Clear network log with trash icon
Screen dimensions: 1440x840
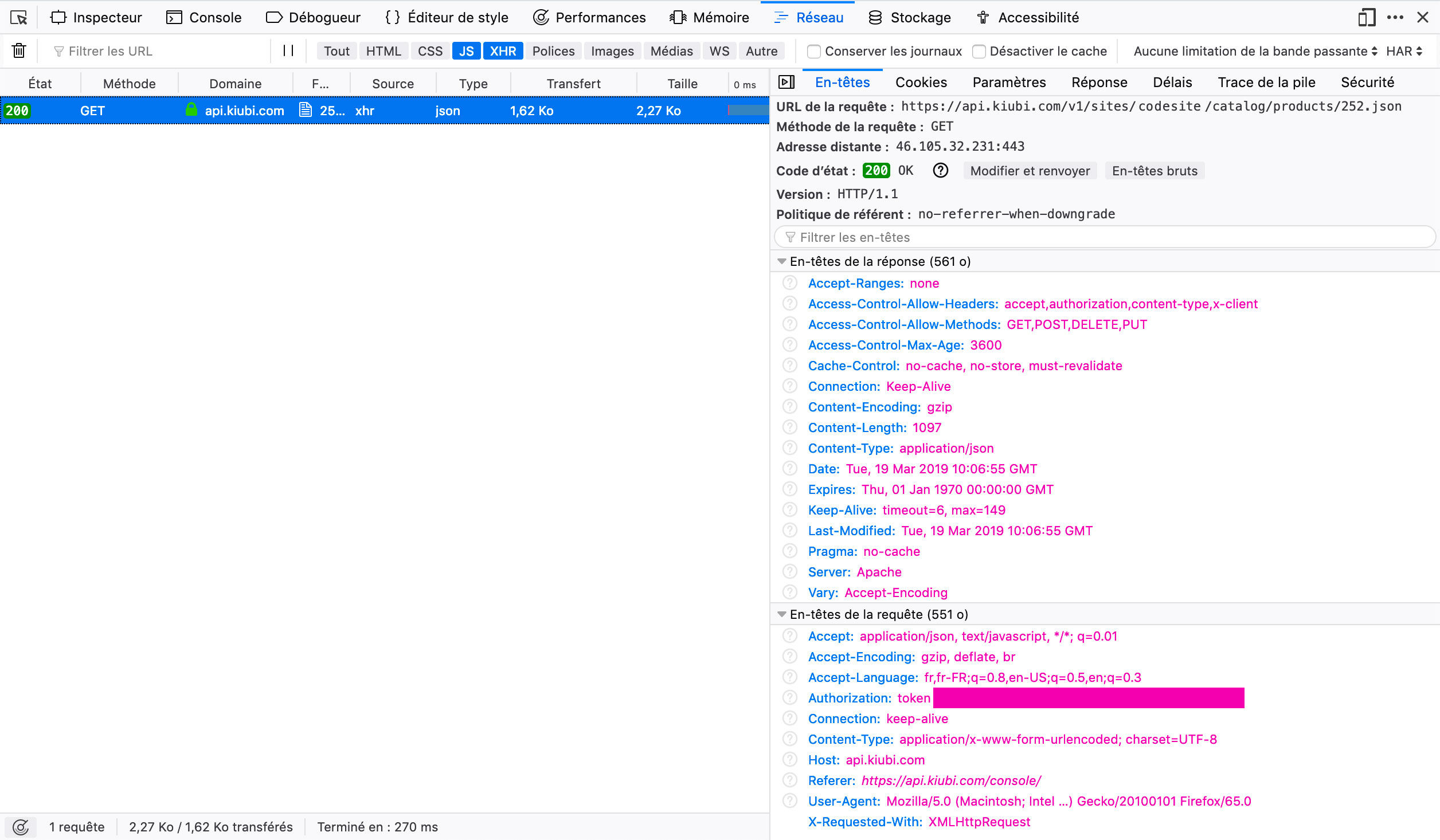point(19,51)
